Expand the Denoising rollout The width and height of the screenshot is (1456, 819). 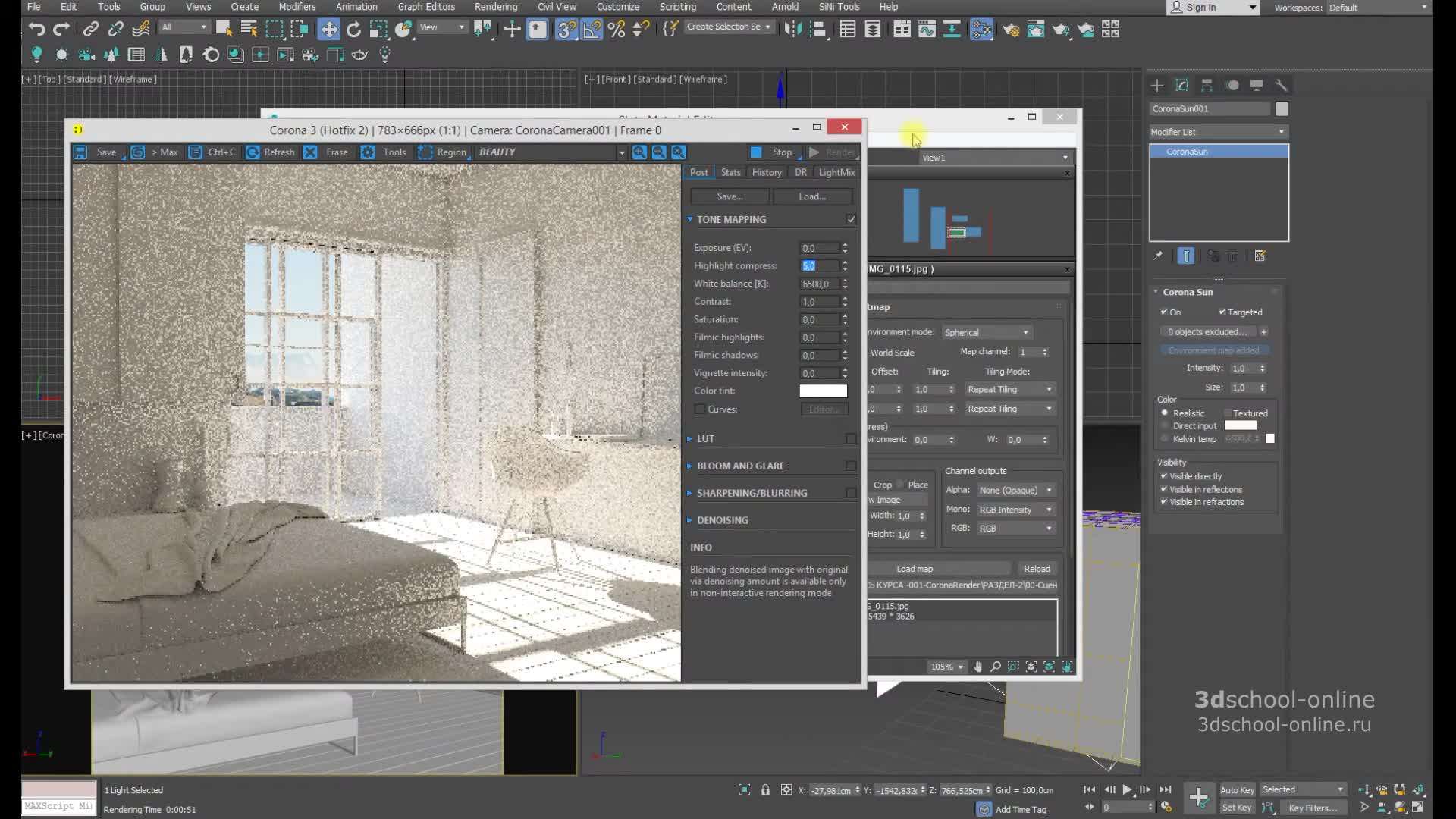[x=722, y=520]
